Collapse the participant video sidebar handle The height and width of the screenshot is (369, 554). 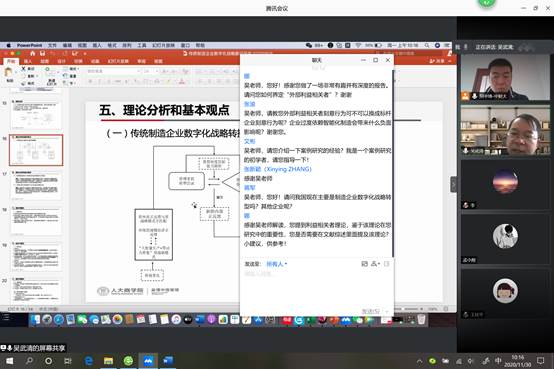[x=454, y=184]
